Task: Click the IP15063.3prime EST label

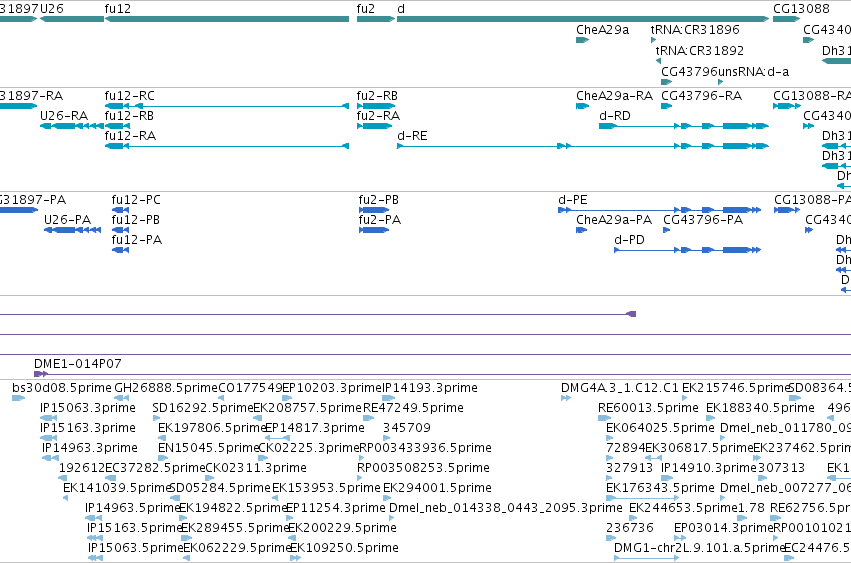Action: click(x=88, y=408)
